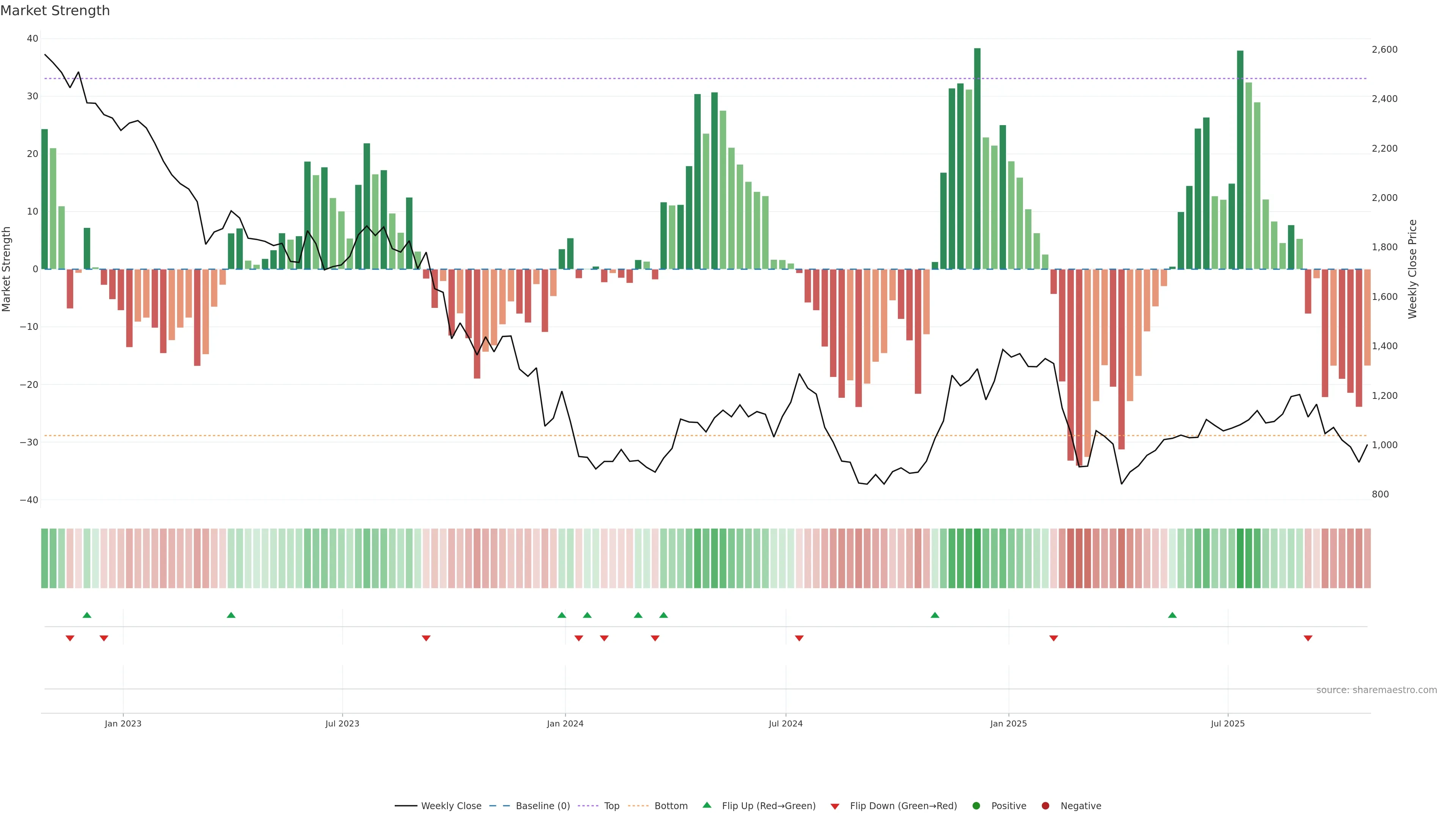Click red Flip Down legend triangle icon

(835, 806)
